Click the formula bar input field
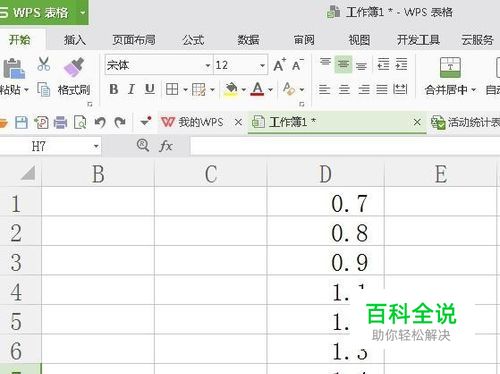 pos(345,146)
